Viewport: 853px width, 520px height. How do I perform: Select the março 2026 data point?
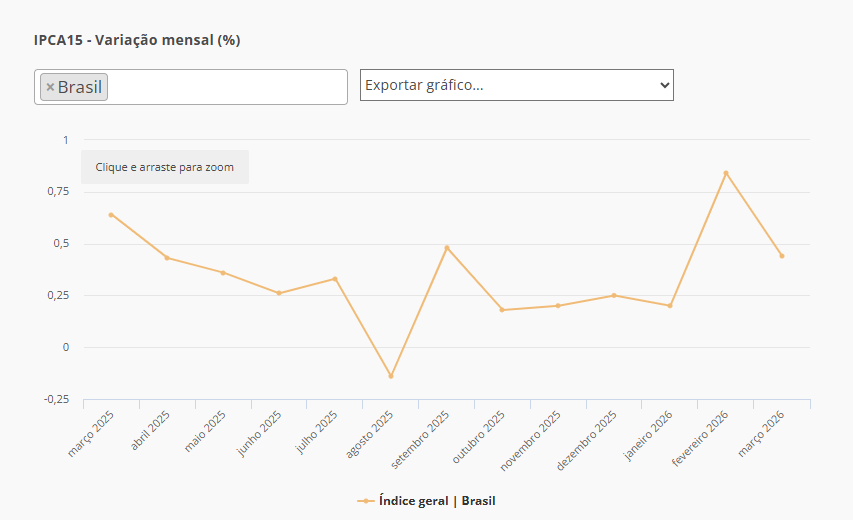tap(782, 256)
